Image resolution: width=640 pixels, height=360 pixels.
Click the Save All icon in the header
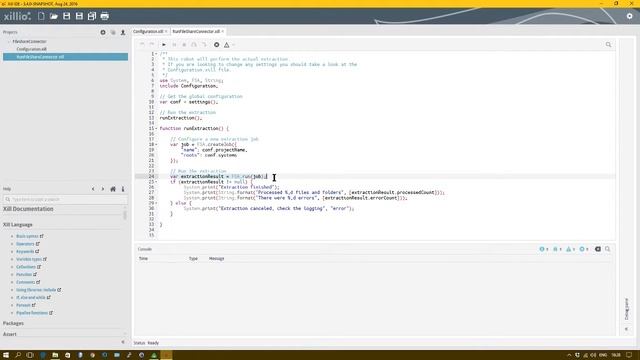click(92, 16)
